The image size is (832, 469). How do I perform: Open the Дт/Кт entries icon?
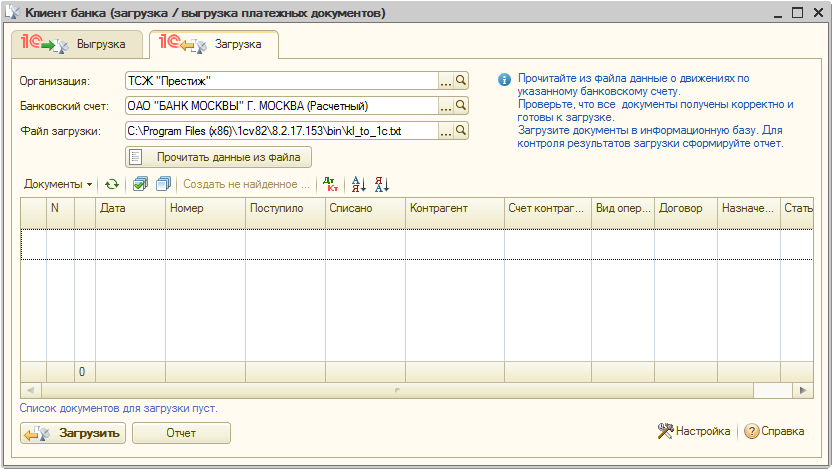[x=331, y=184]
